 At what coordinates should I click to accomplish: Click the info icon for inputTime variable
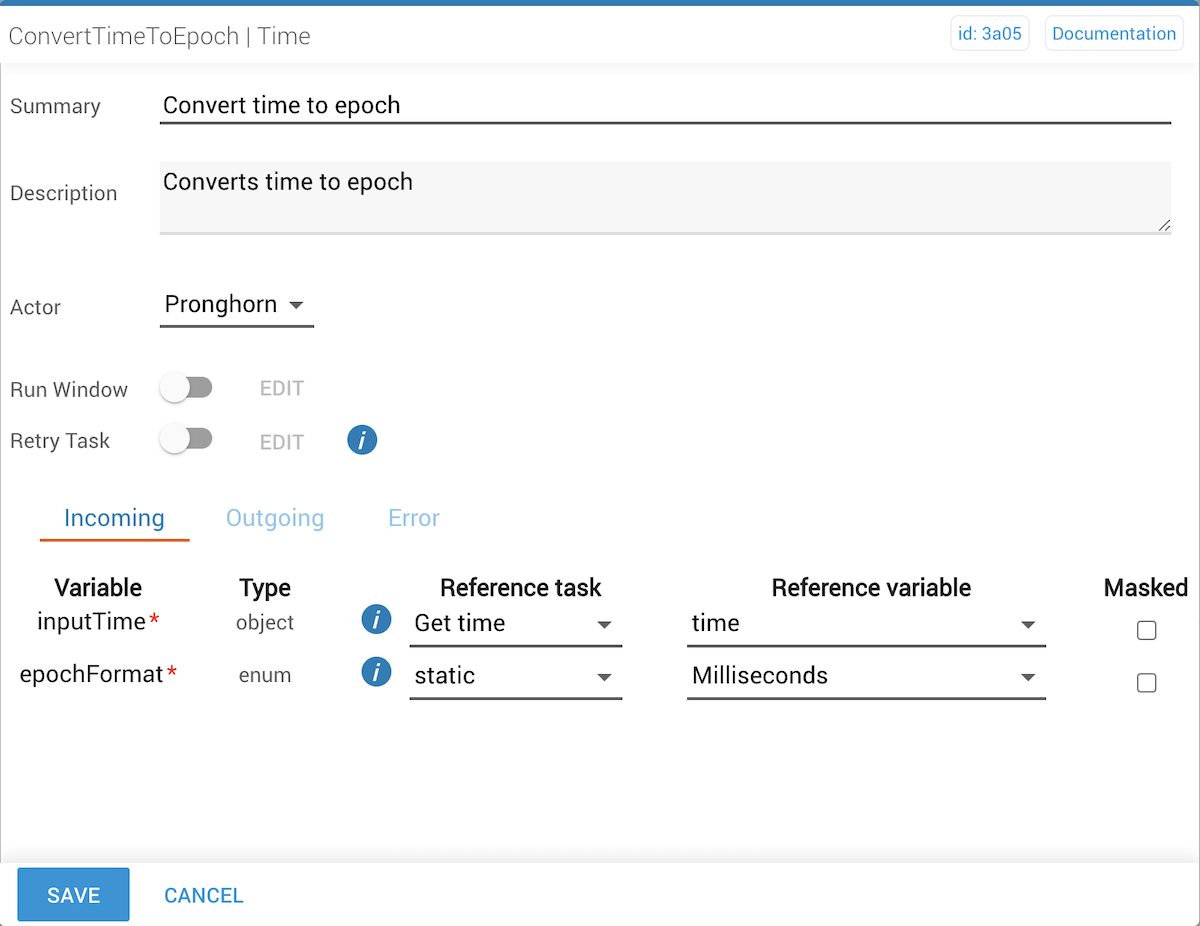click(376, 621)
